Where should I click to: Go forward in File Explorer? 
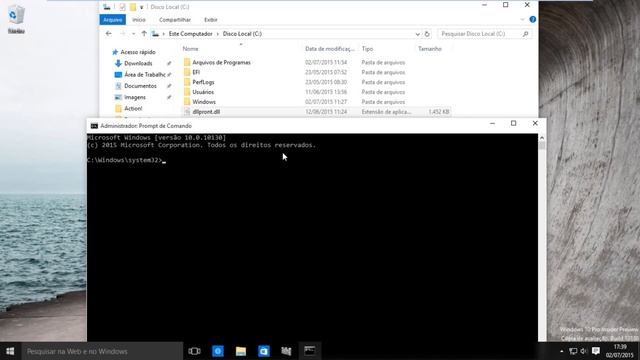pyautogui.click(x=122, y=34)
